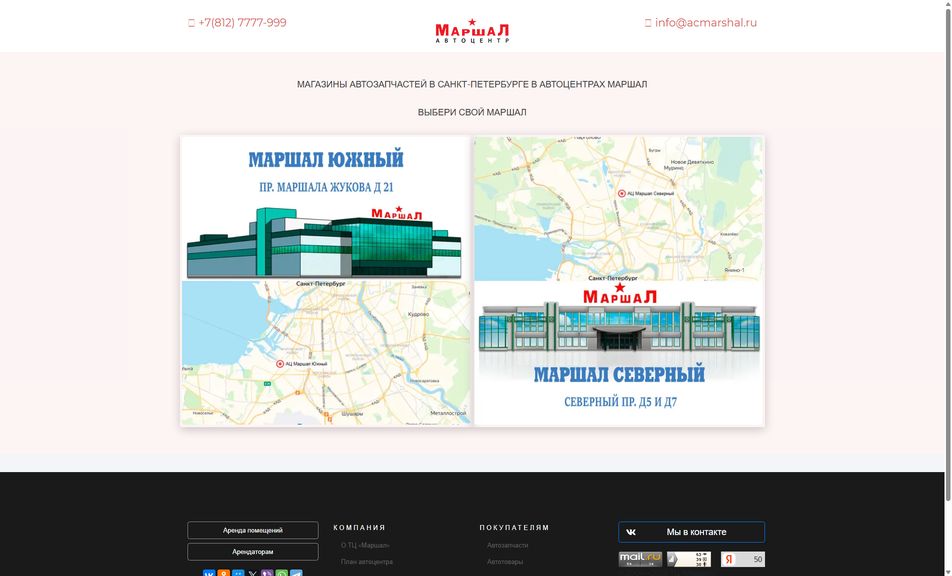The height and width of the screenshot is (576, 952).
Task: Open the info@acmarshal.ru email link
Action: 706,22
